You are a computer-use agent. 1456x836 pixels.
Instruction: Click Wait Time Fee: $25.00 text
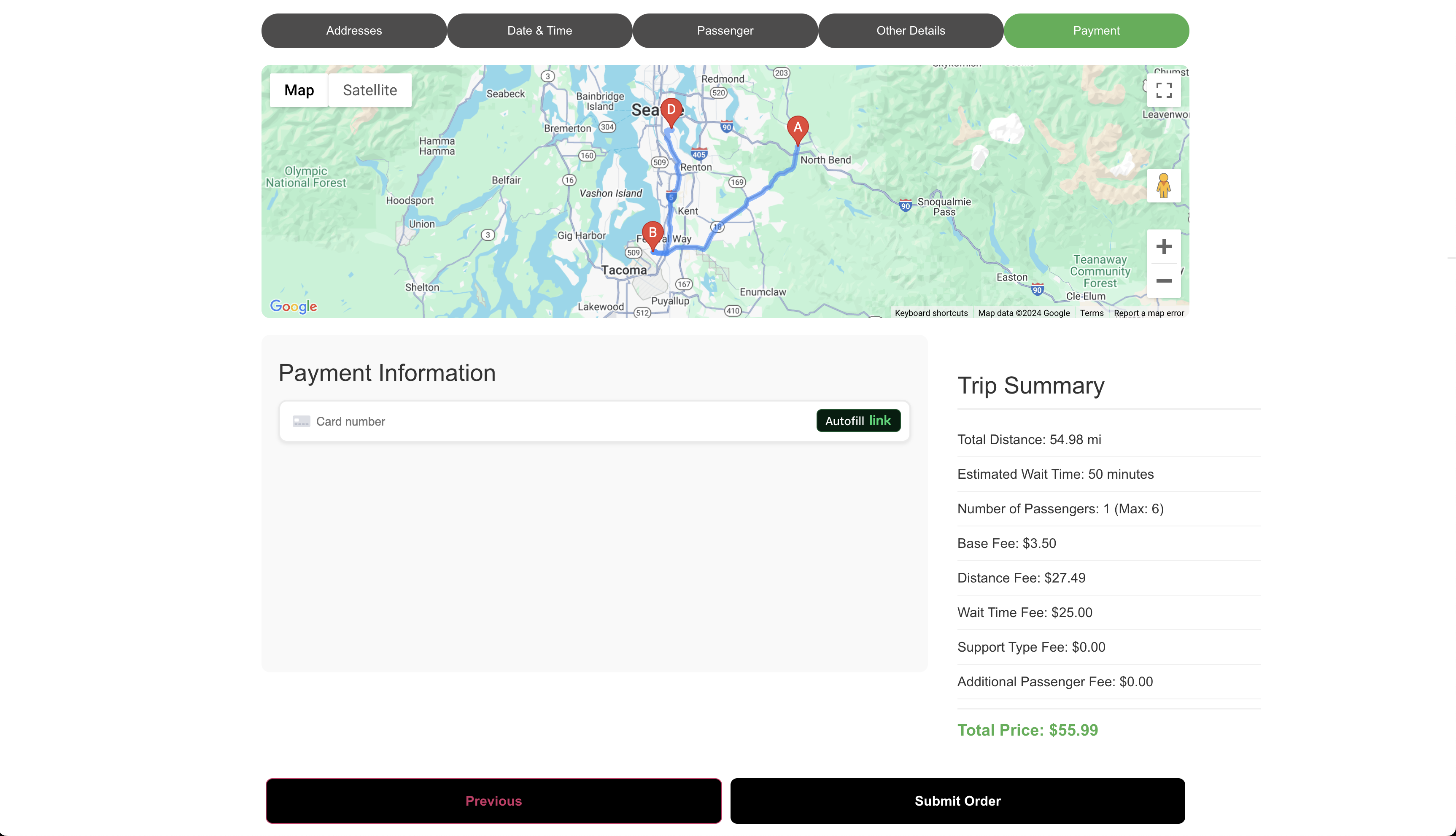pos(1025,612)
